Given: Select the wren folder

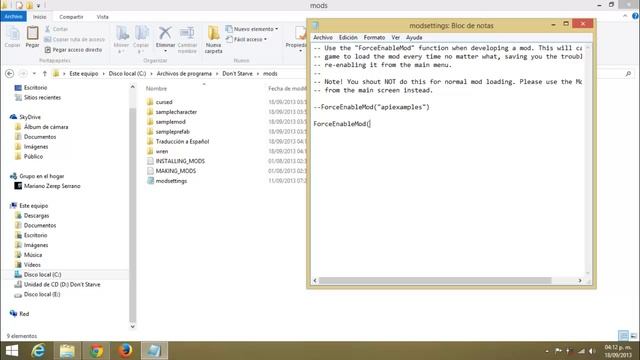Looking at the screenshot, I should tap(162, 151).
